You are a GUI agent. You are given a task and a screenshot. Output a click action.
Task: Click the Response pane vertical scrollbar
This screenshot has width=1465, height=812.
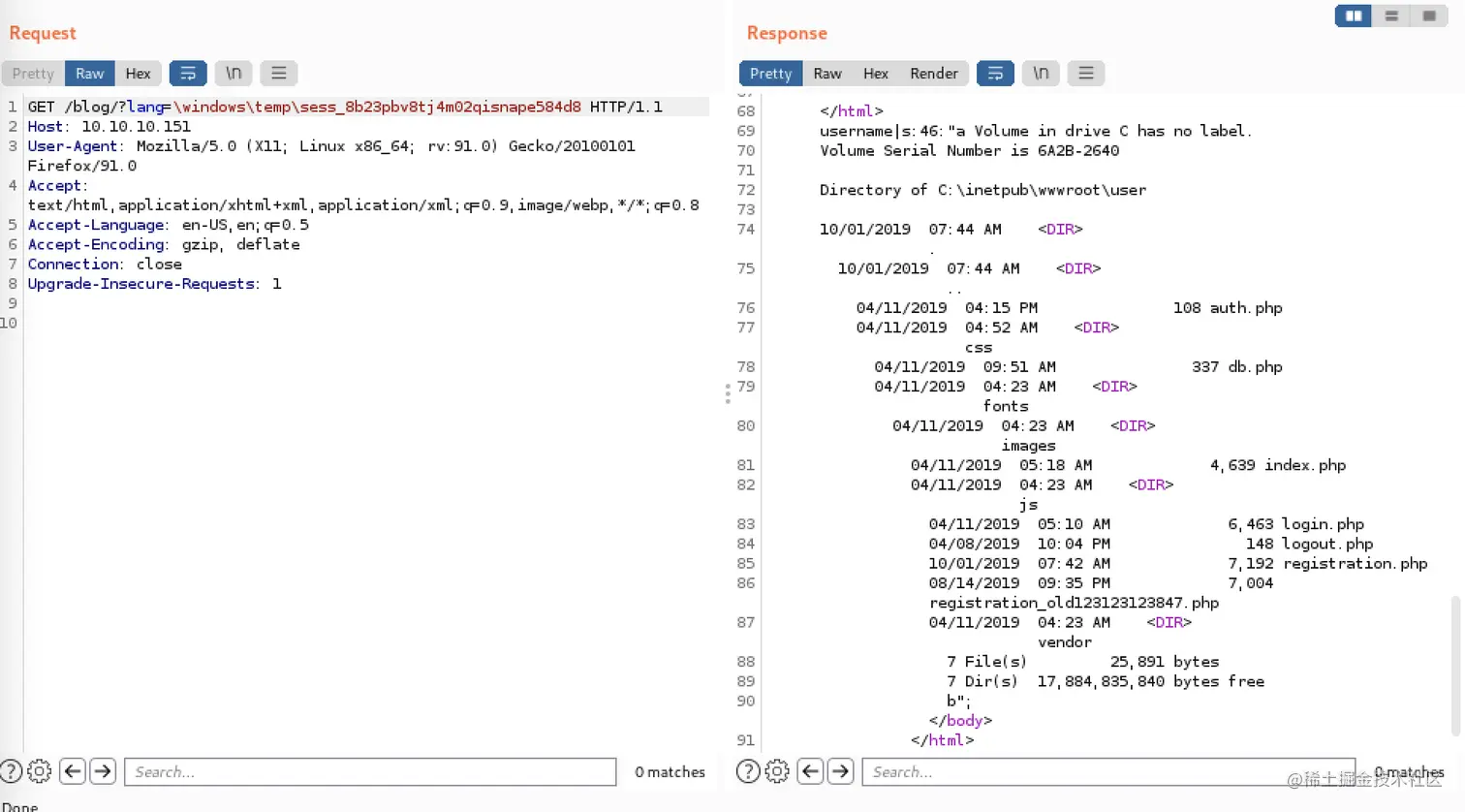[1454, 664]
